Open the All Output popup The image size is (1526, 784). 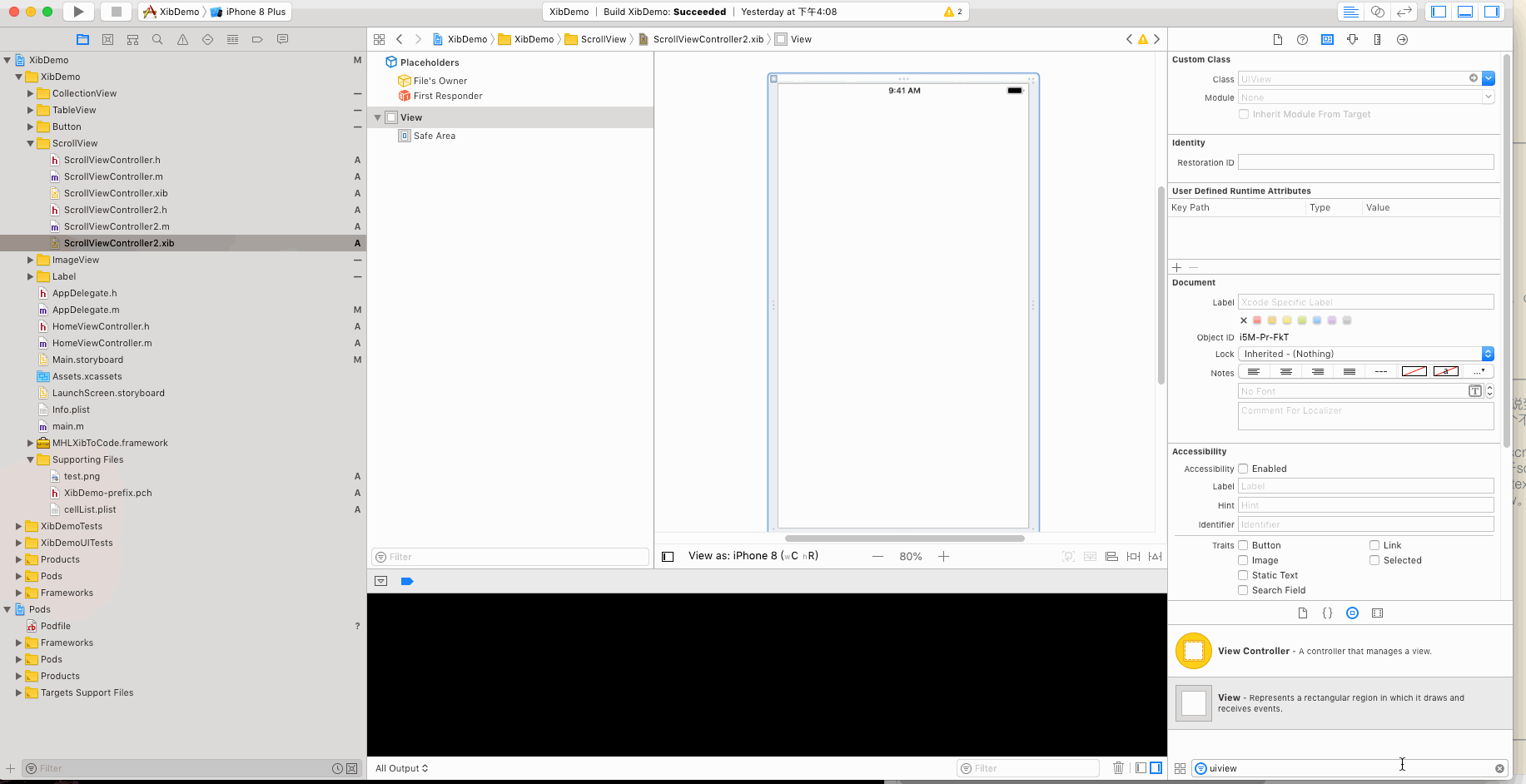(x=402, y=768)
